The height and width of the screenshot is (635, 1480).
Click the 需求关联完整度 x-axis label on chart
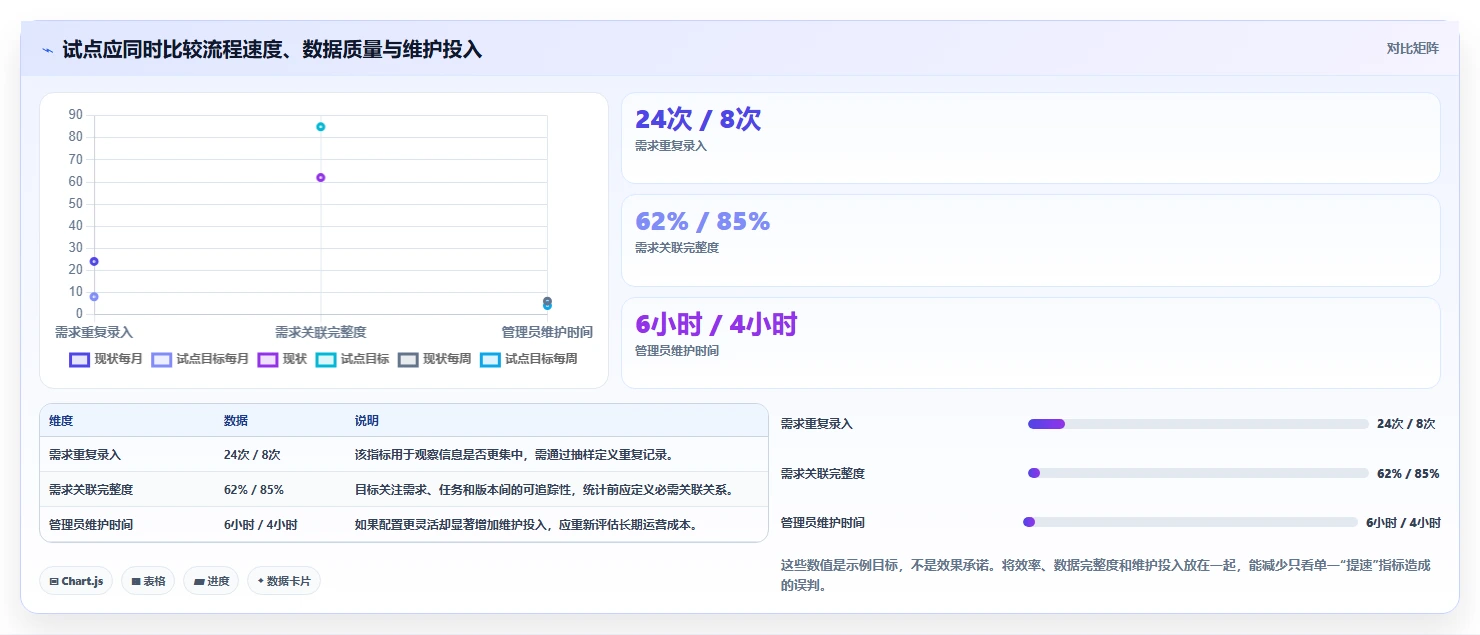321,331
